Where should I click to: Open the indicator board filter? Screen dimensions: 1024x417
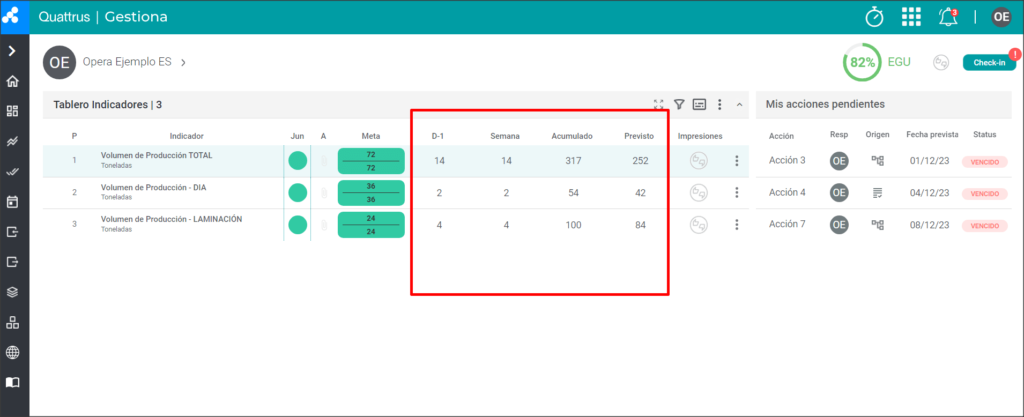(679, 104)
